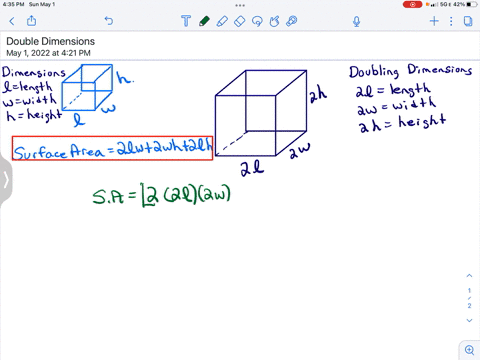Image resolution: width=480 pixels, height=360 pixels.
Task: Choose the hand gesture tool
Action: tap(274, 21)
